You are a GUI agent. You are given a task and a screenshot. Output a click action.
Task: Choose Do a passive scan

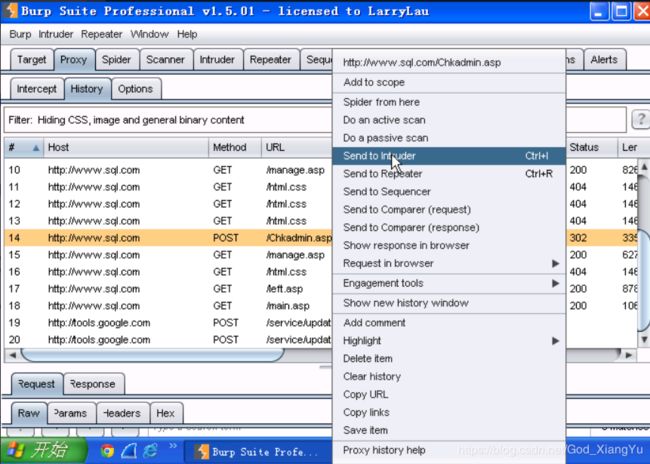pos(449,138)
